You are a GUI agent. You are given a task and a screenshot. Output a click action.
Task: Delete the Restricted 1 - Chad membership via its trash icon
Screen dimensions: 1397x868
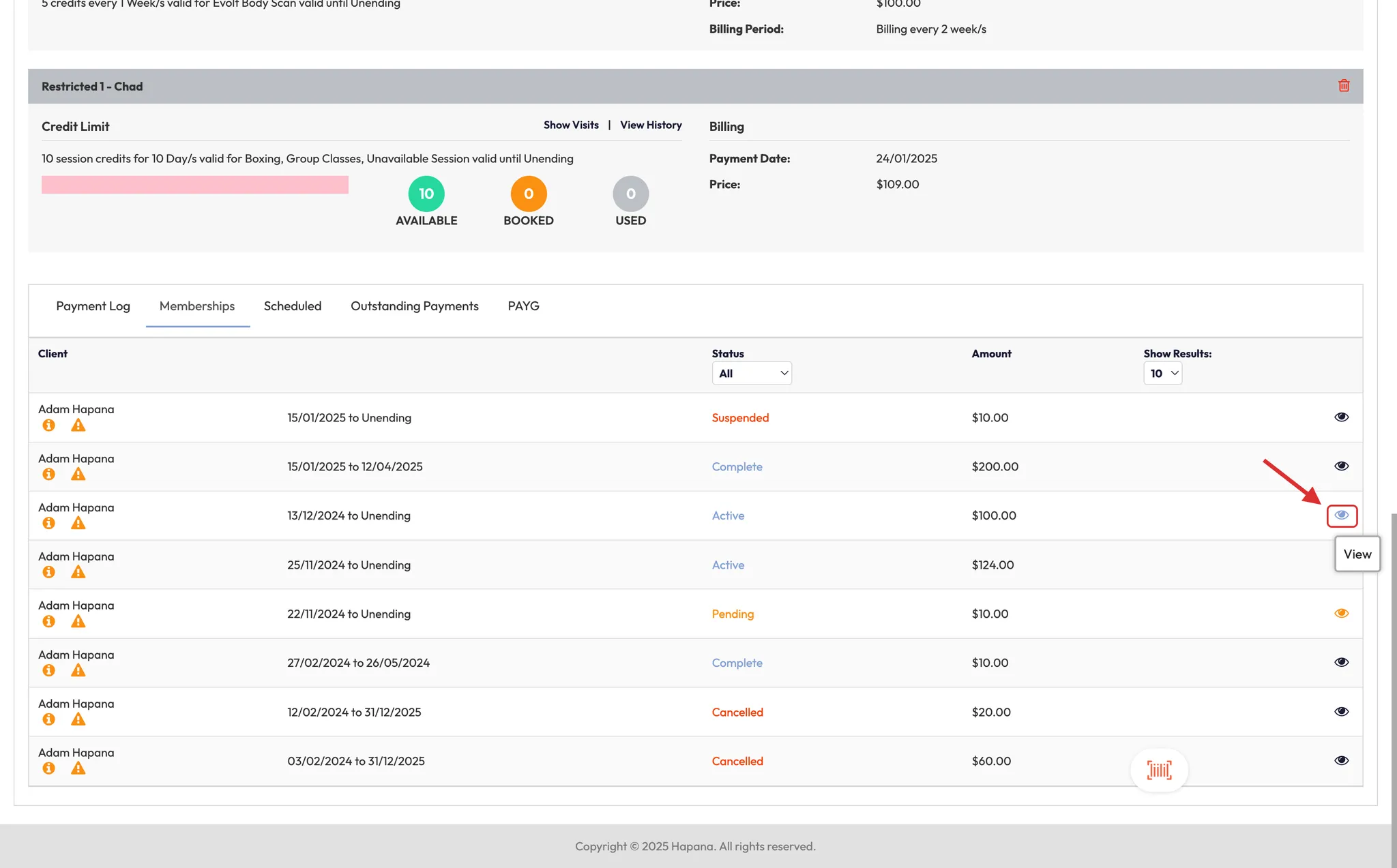coord(1344,86)
